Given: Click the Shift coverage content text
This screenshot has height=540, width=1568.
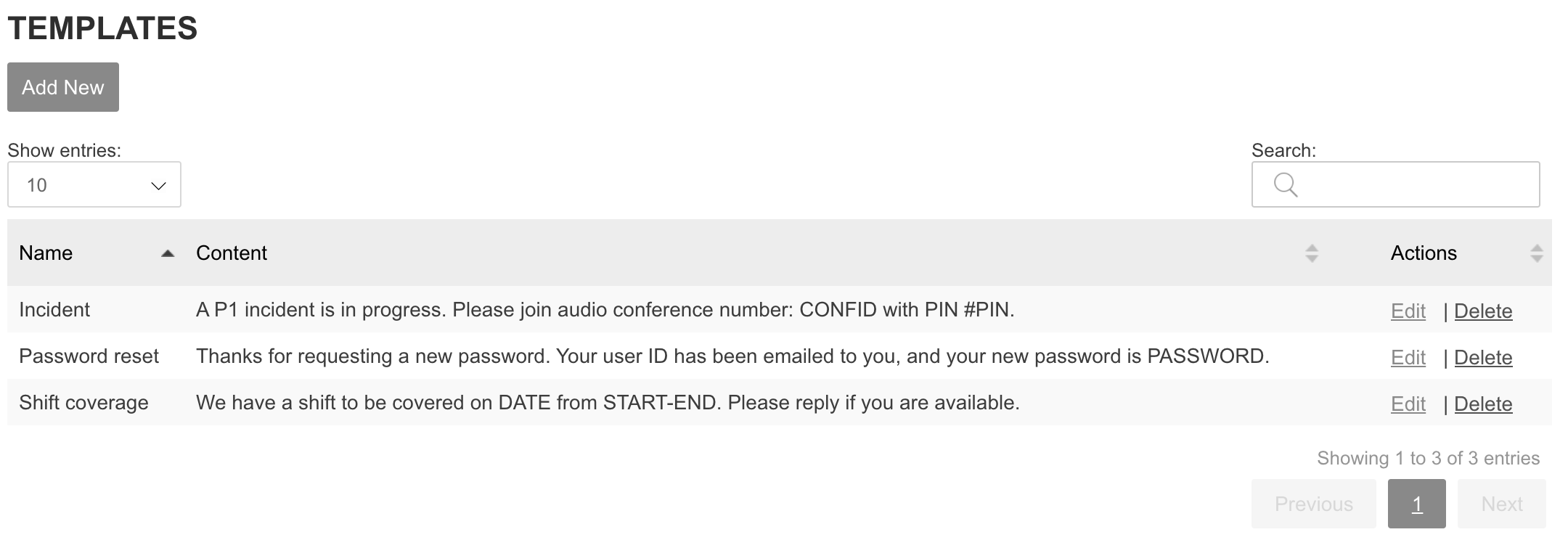Looking at the screenshot, I should click(608, 403).
